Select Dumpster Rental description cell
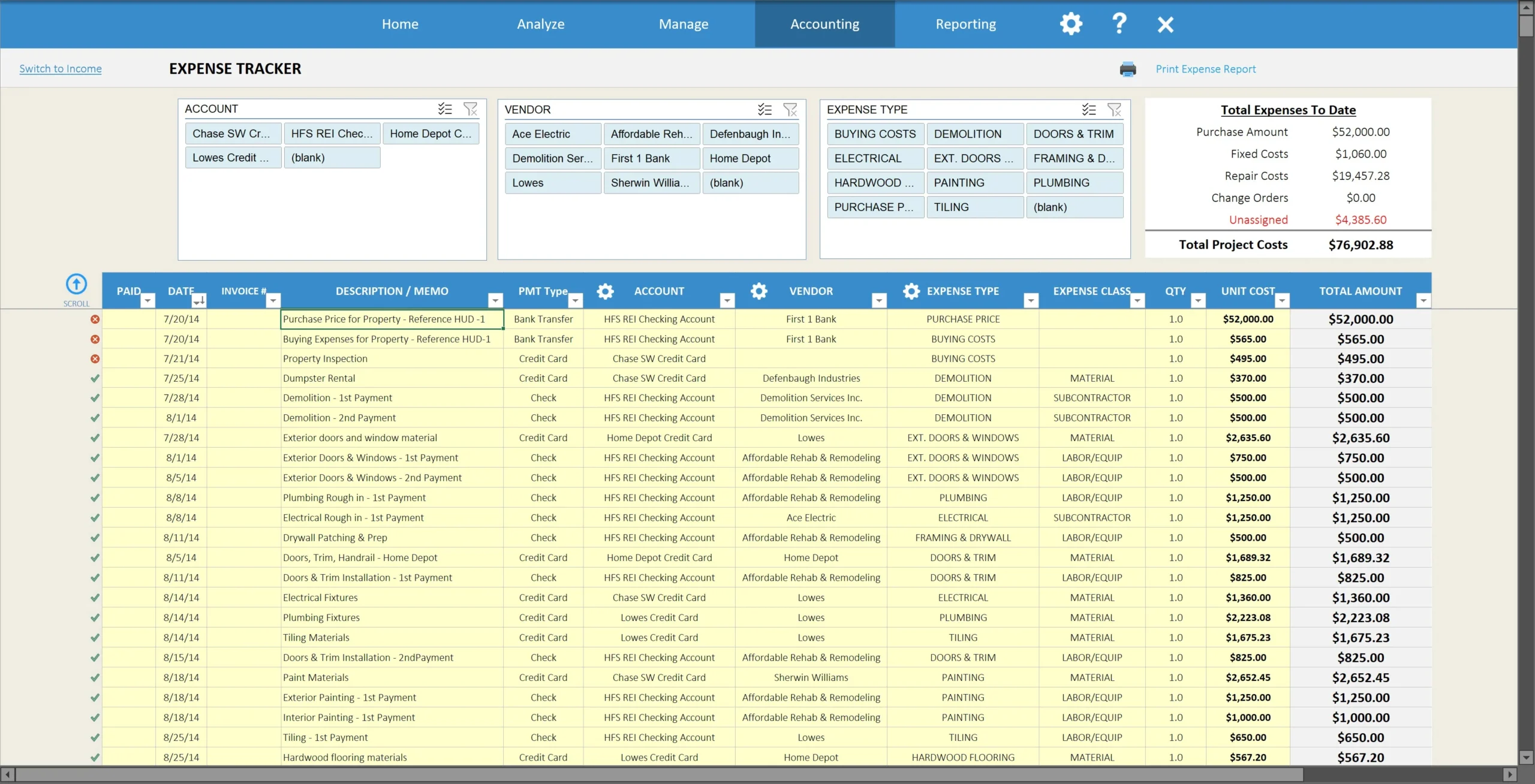1535x784 pixels. [x=392, y=378]
